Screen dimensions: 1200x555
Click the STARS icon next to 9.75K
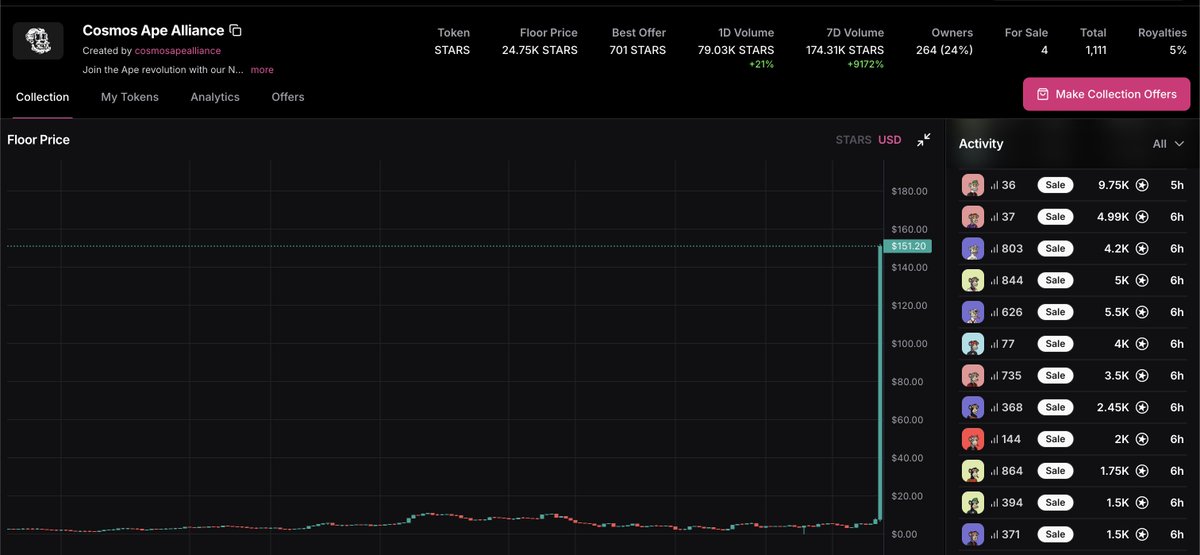1142,185
